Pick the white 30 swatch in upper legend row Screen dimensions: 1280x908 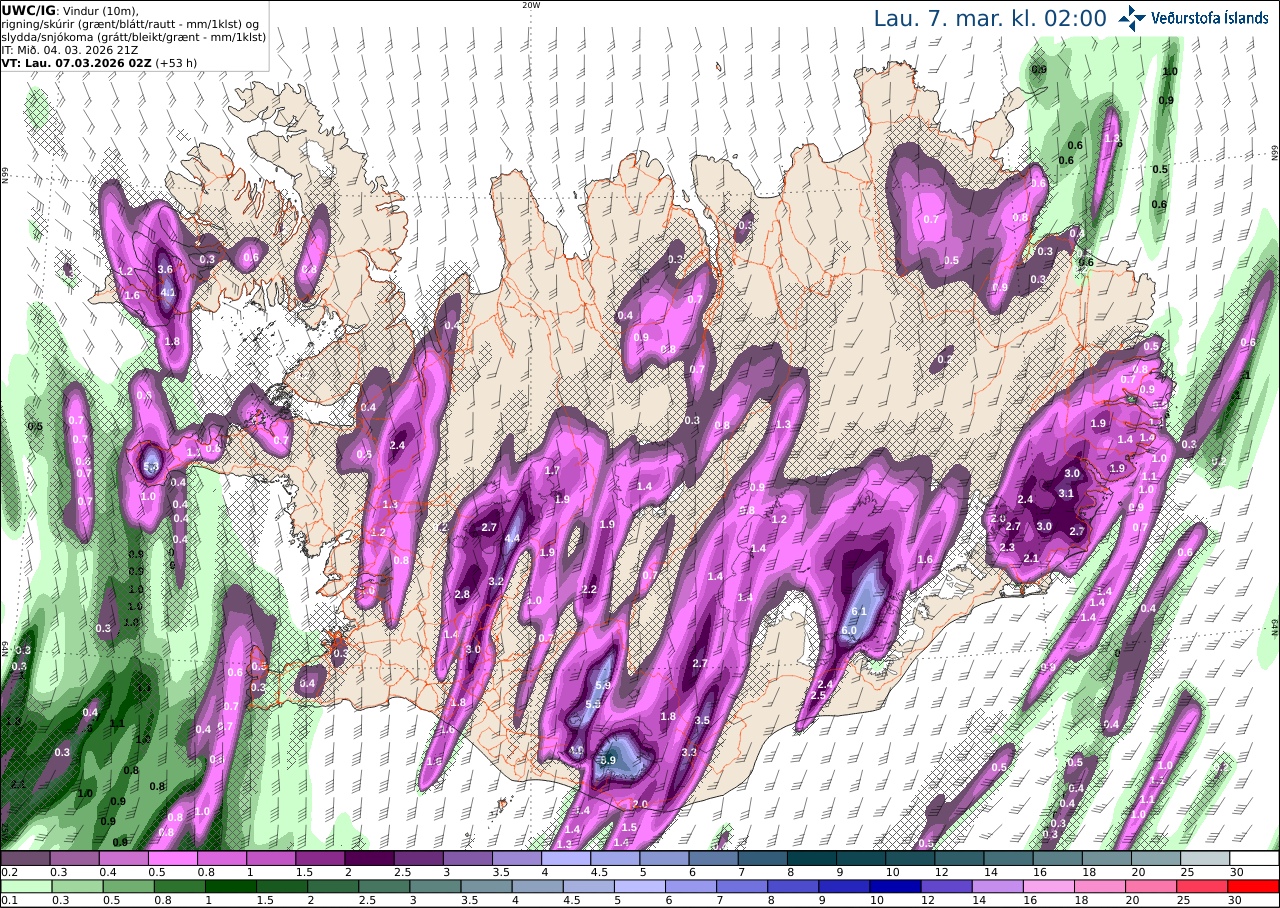(1254, 858)
